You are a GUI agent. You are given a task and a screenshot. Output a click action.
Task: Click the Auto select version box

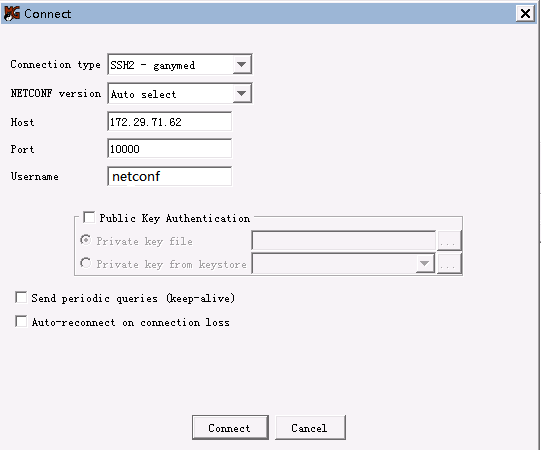point(180,93)
